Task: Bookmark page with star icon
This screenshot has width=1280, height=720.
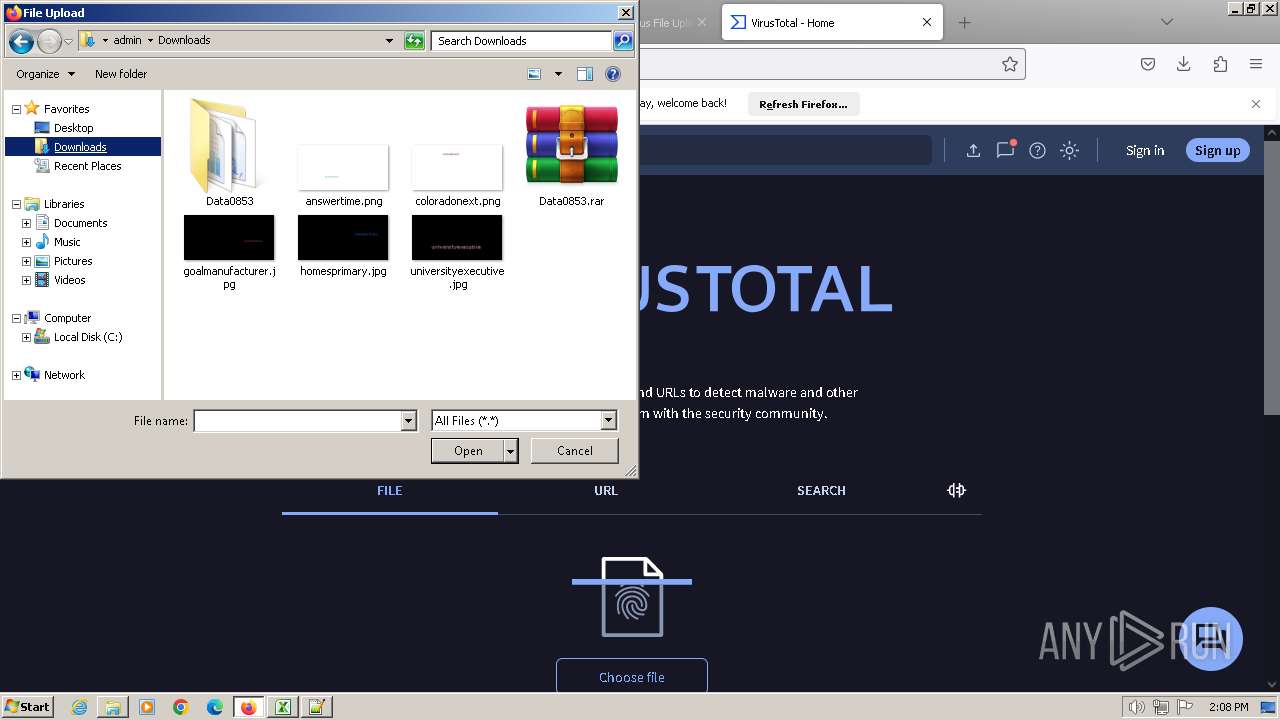Action: point(1010,64)
